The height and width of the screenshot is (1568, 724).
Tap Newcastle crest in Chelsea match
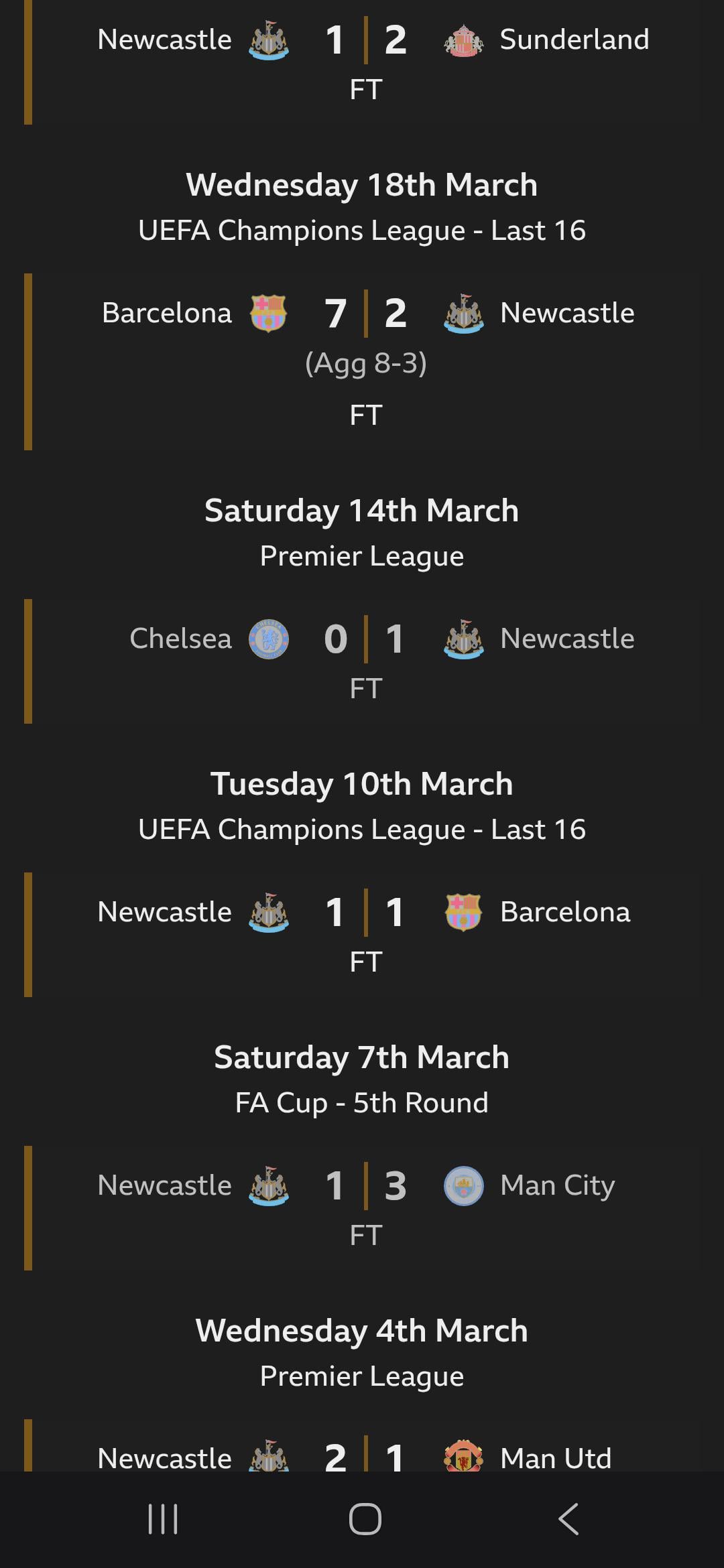463,639
